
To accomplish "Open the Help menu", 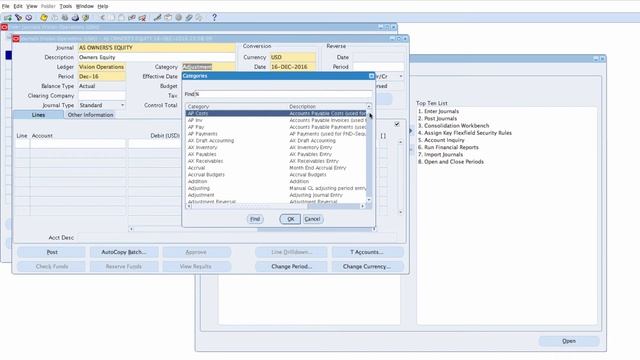I will [103, 6].
